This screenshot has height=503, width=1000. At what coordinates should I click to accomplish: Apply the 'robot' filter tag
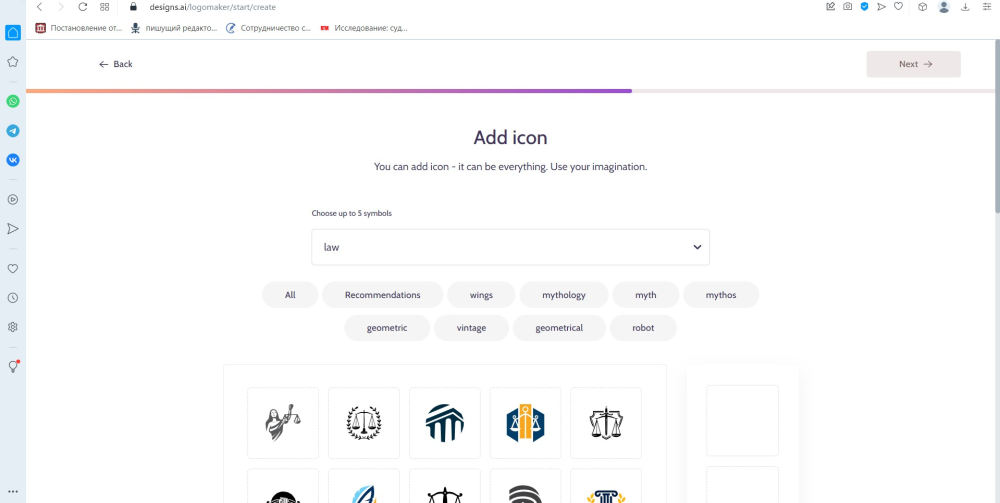tap(643, 328)
